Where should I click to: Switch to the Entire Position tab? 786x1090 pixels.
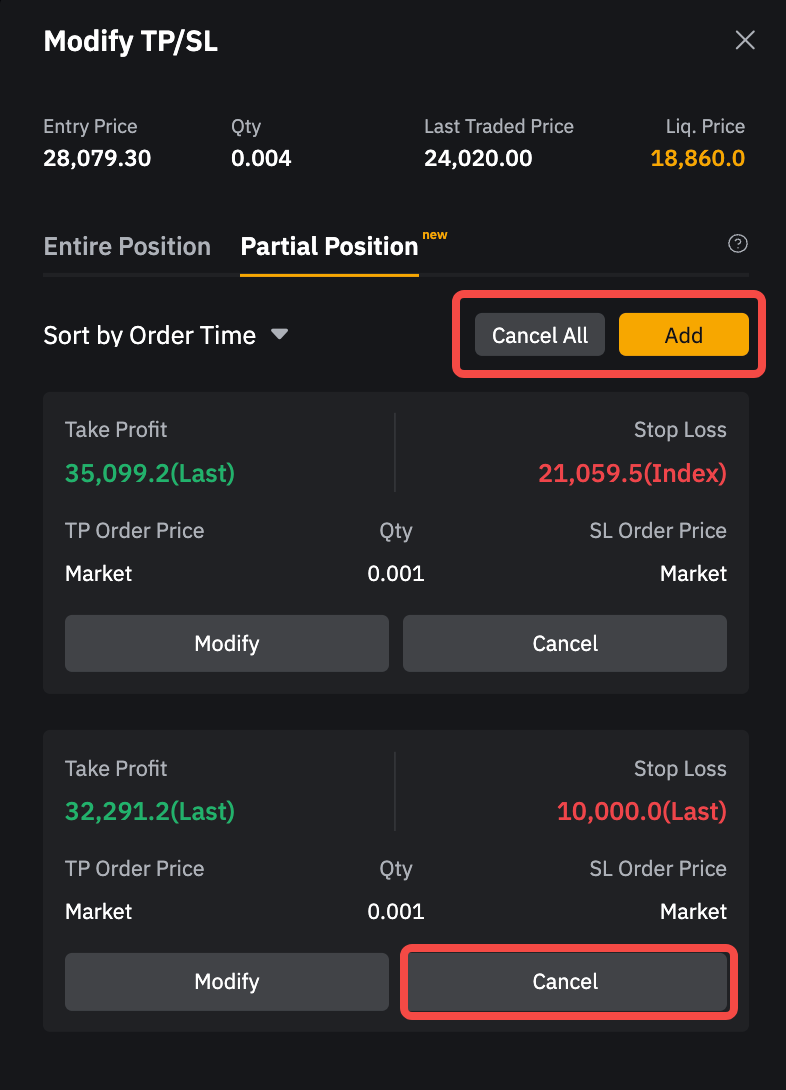[x=127, y=247]
